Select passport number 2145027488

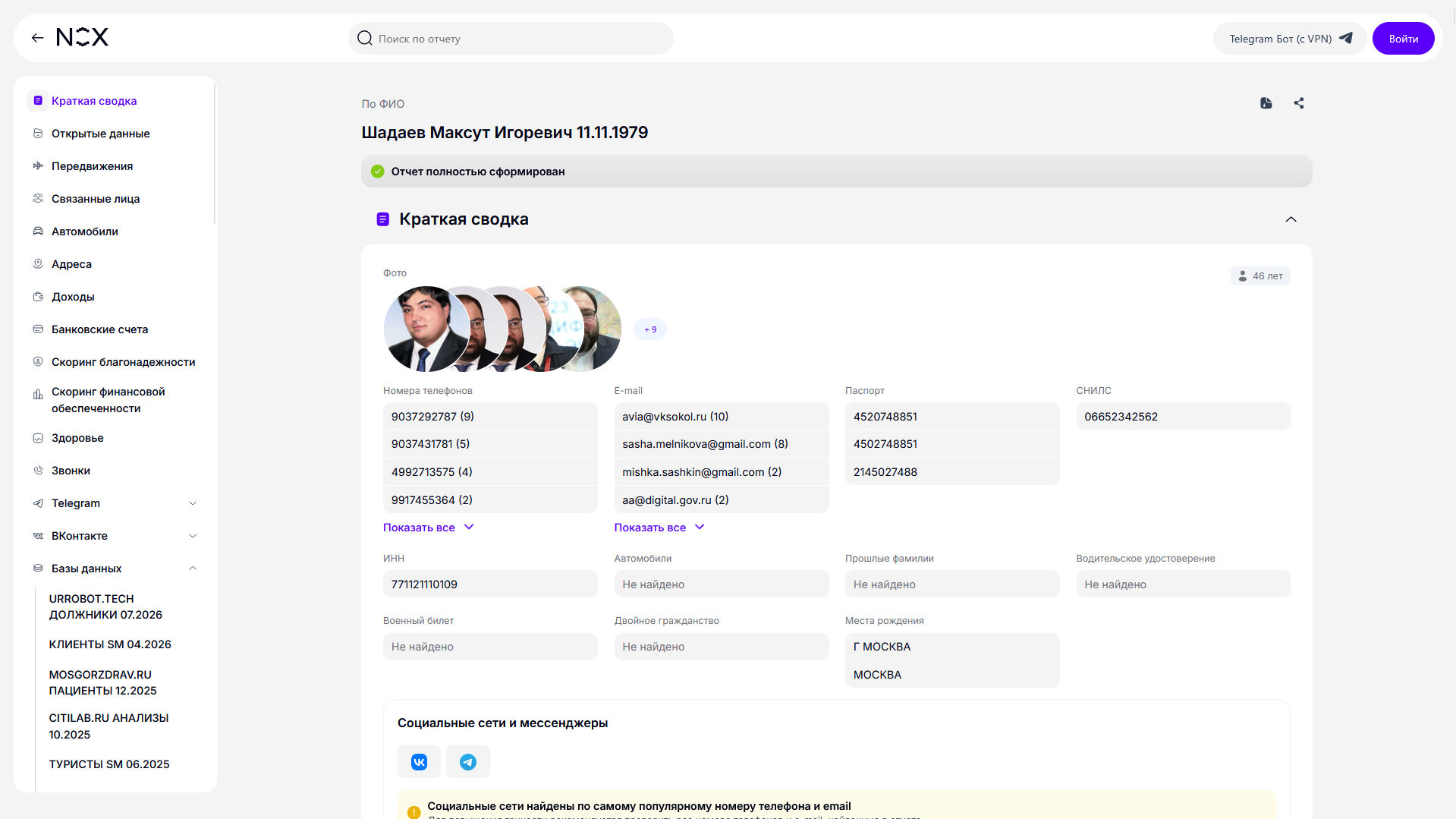[952, 472]
